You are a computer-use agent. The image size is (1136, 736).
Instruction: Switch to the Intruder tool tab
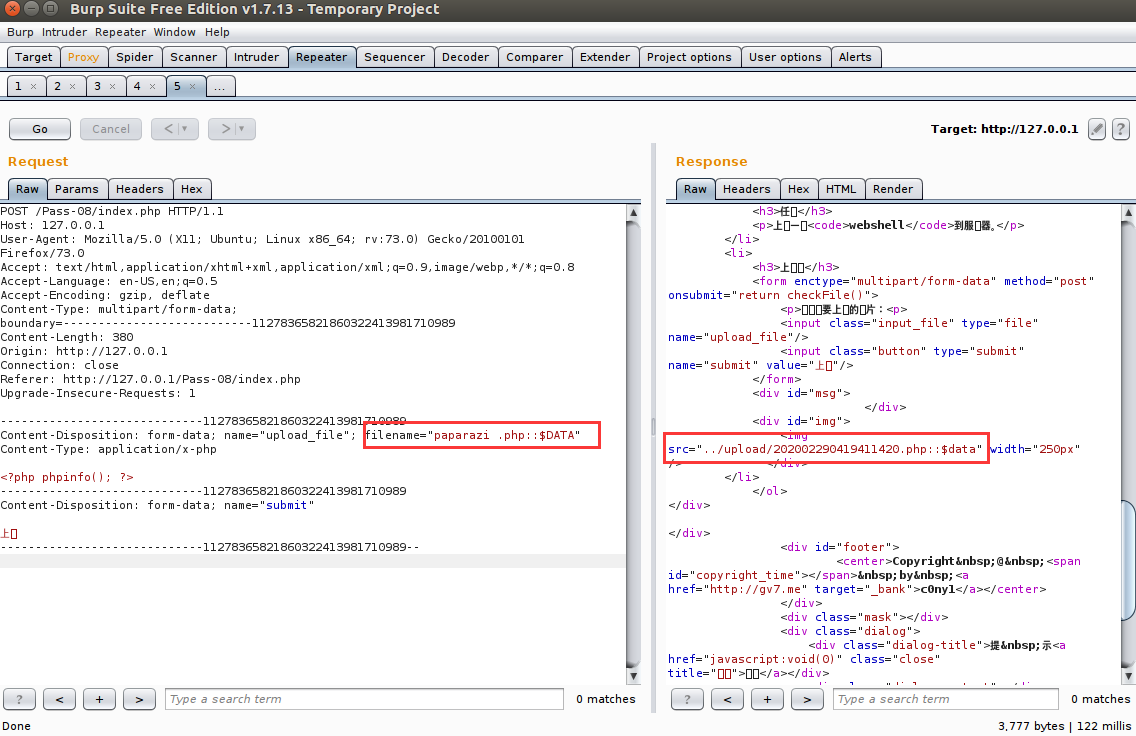pyautogui.click(x=256, y=57)
